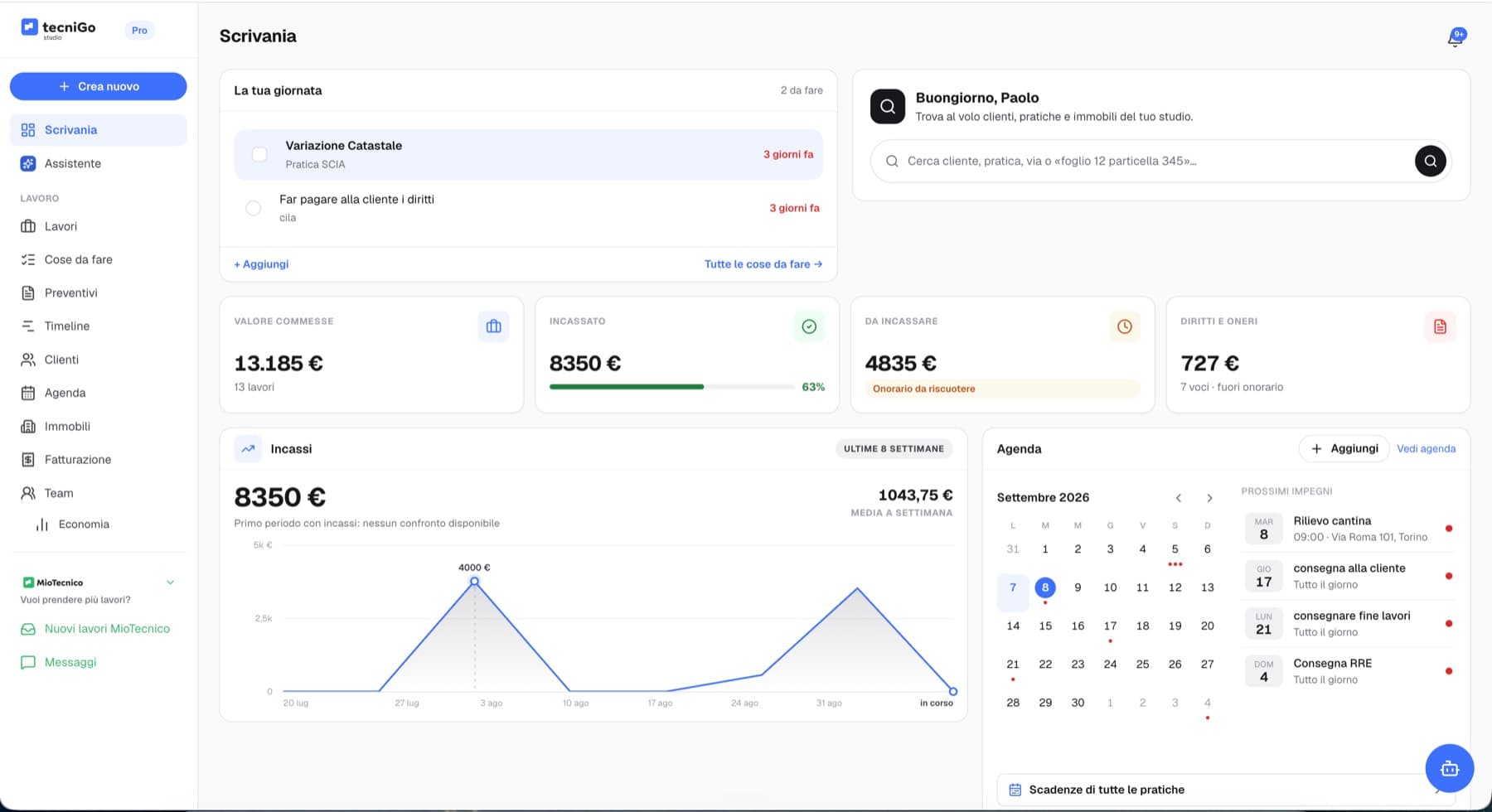Screen dimensions: 1492x812
Task: Open the Fatturazione page
Action: pyautogui.click(x=99, y=459)
